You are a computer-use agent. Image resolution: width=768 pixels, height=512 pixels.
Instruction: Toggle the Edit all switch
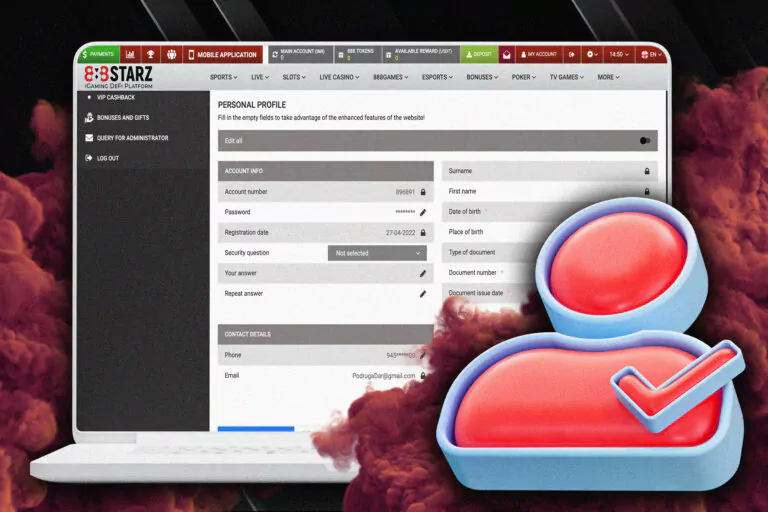coord(645,141)
